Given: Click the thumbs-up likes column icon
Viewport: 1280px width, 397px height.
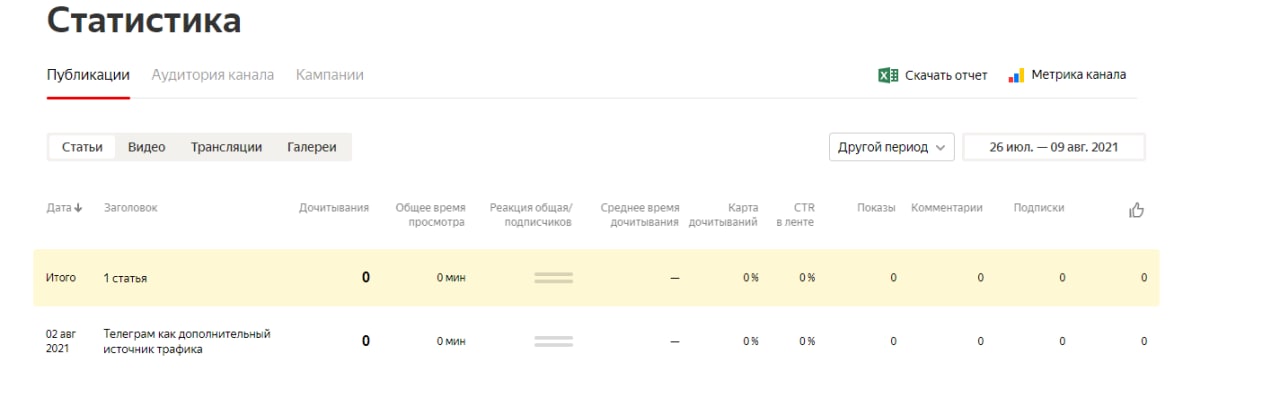Looking at the screenshot, I should coord(1136,209).
